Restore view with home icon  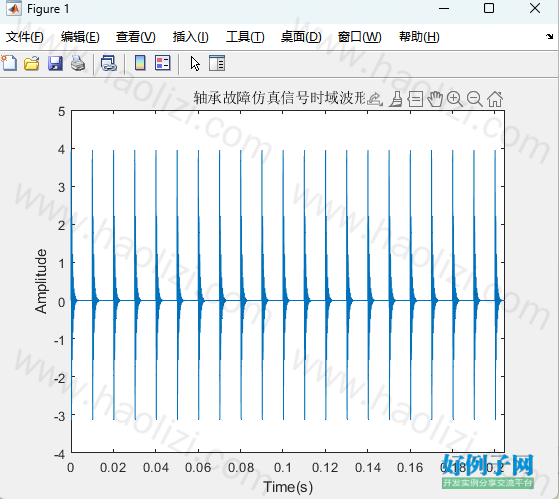coord(495,99)
